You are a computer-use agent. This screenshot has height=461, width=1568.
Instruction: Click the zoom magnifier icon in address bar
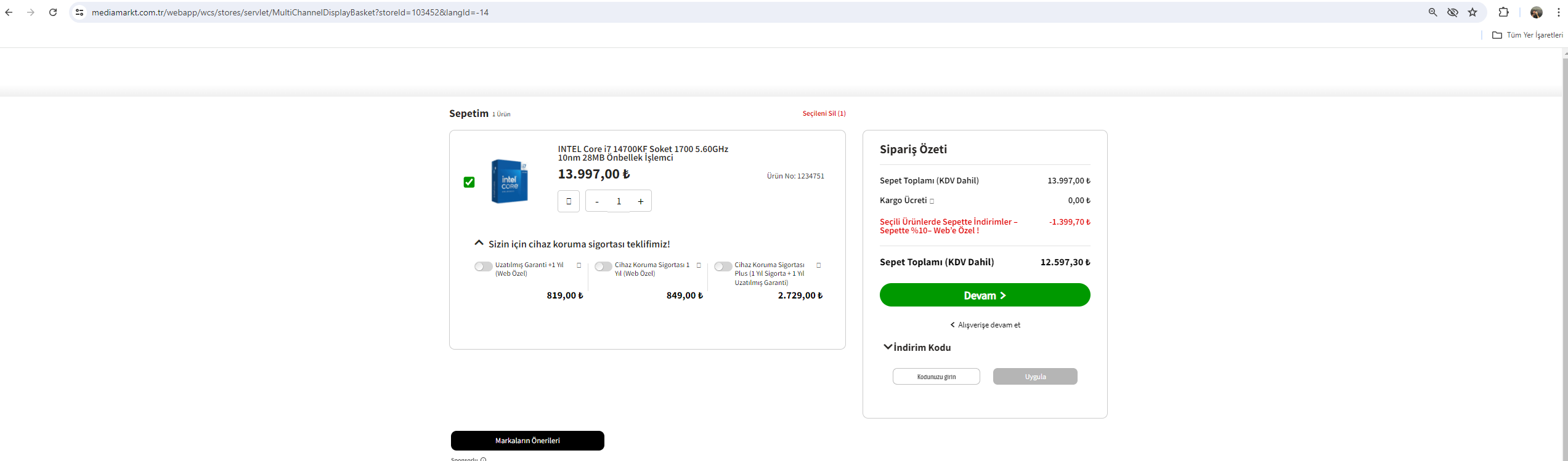(1432, 12)
